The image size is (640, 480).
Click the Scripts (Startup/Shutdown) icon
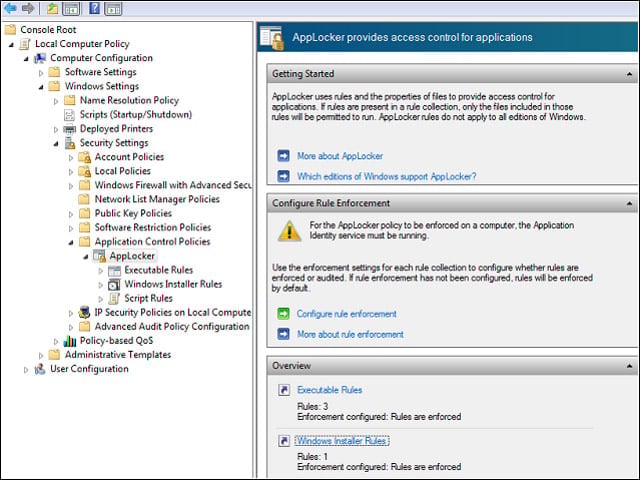coord(70,115)
